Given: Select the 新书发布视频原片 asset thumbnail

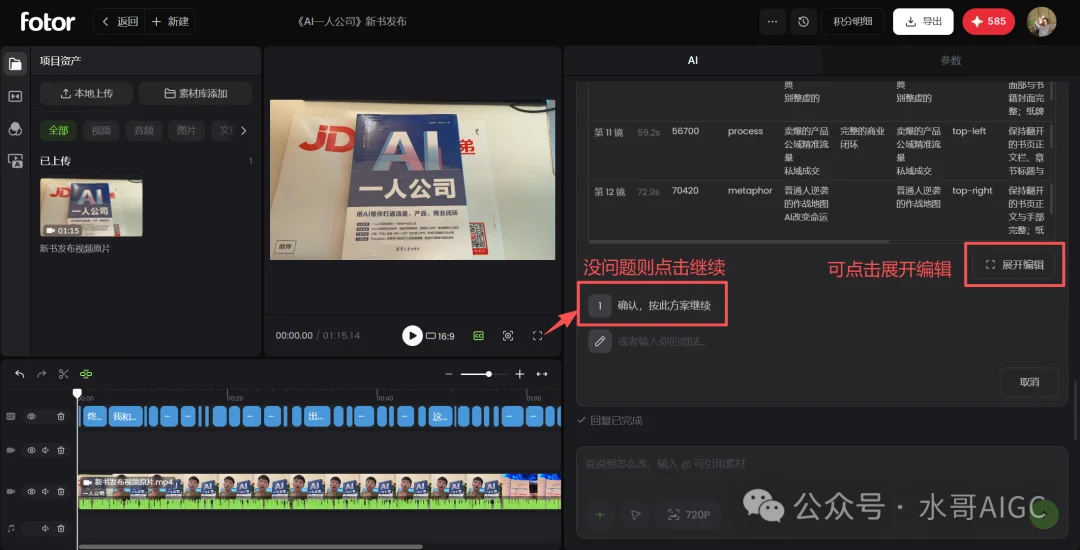Looking at the screenshot, I should click(91, 207).
